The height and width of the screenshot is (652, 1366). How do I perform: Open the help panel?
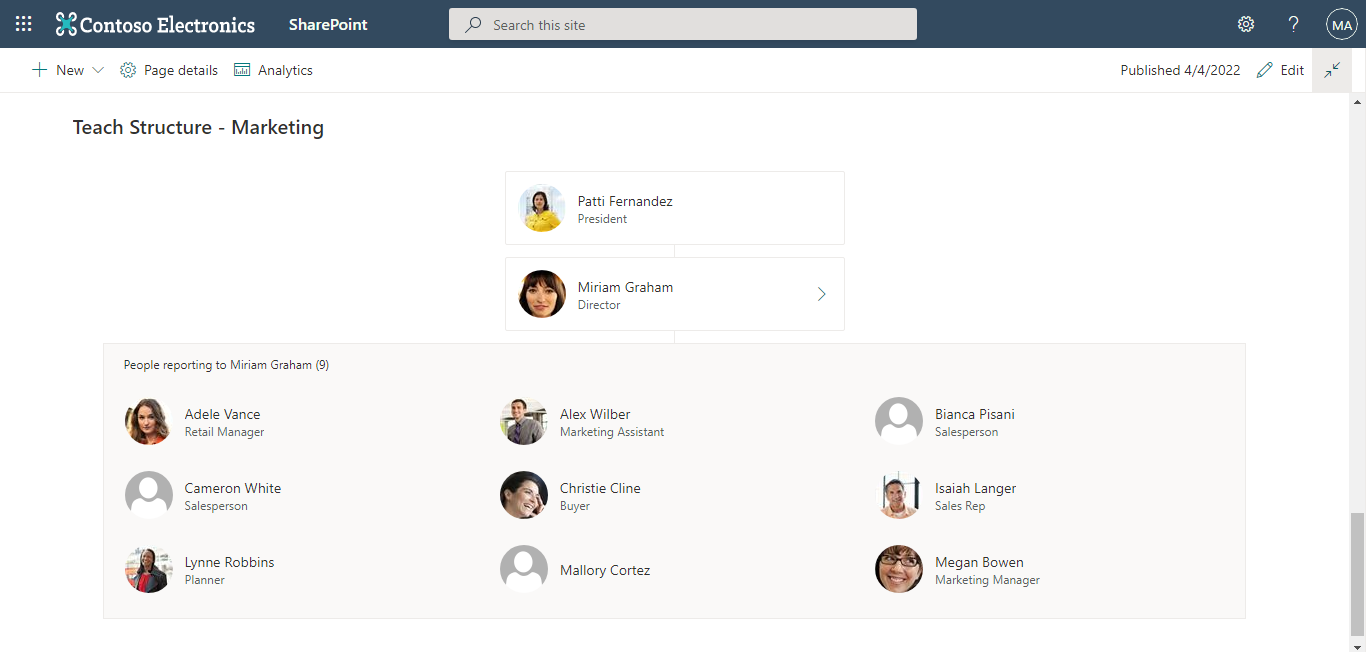[x=1293, y=23]
